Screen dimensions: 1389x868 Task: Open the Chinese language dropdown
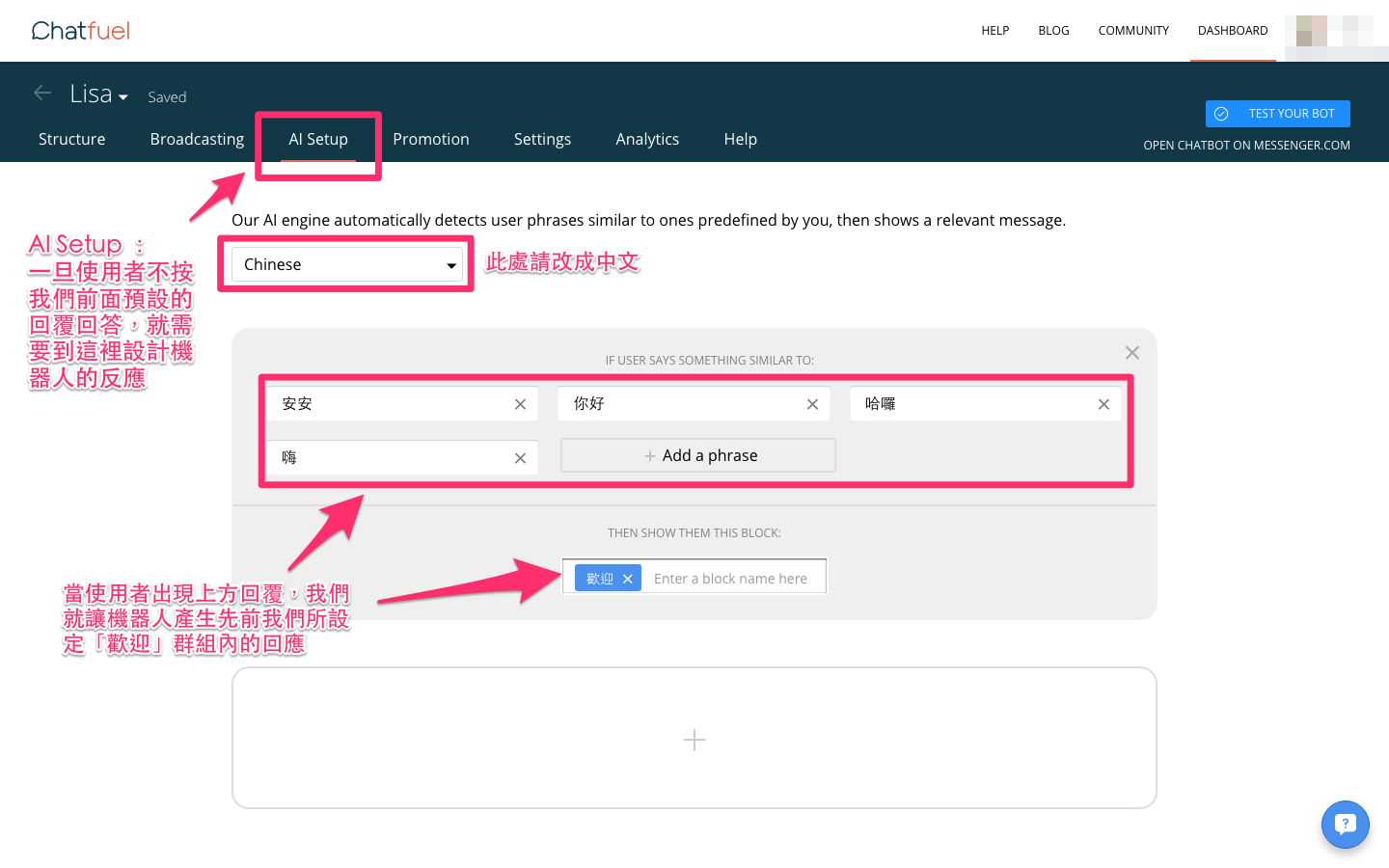[x=347, y=264]
